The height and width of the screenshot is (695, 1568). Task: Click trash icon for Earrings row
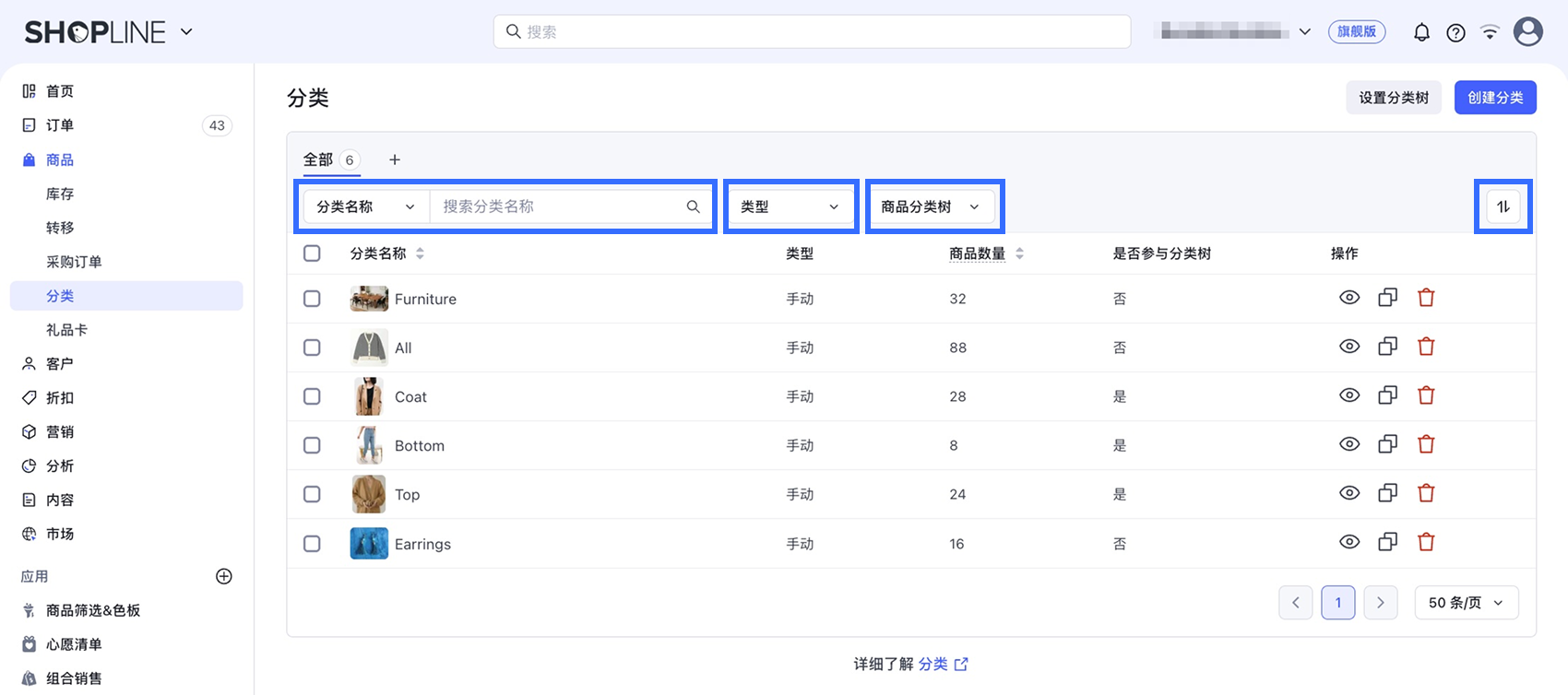(x=1426, y=542)
